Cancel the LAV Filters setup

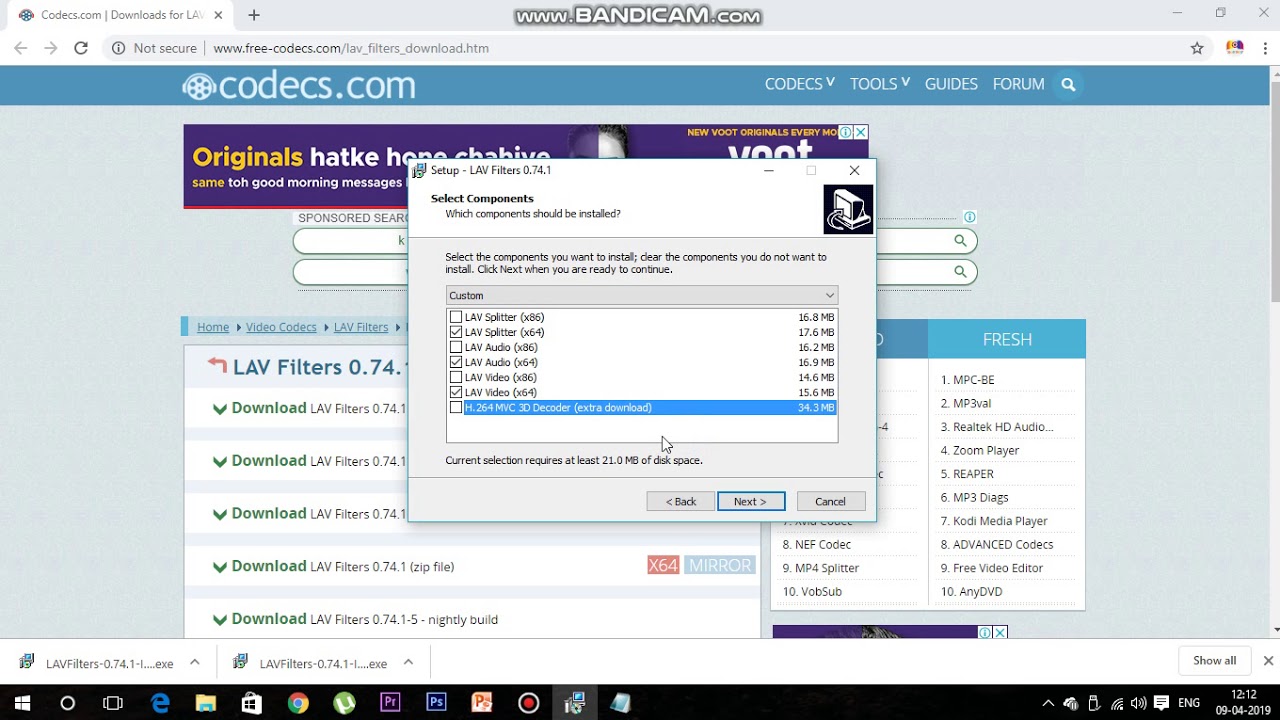pos(830,501)
